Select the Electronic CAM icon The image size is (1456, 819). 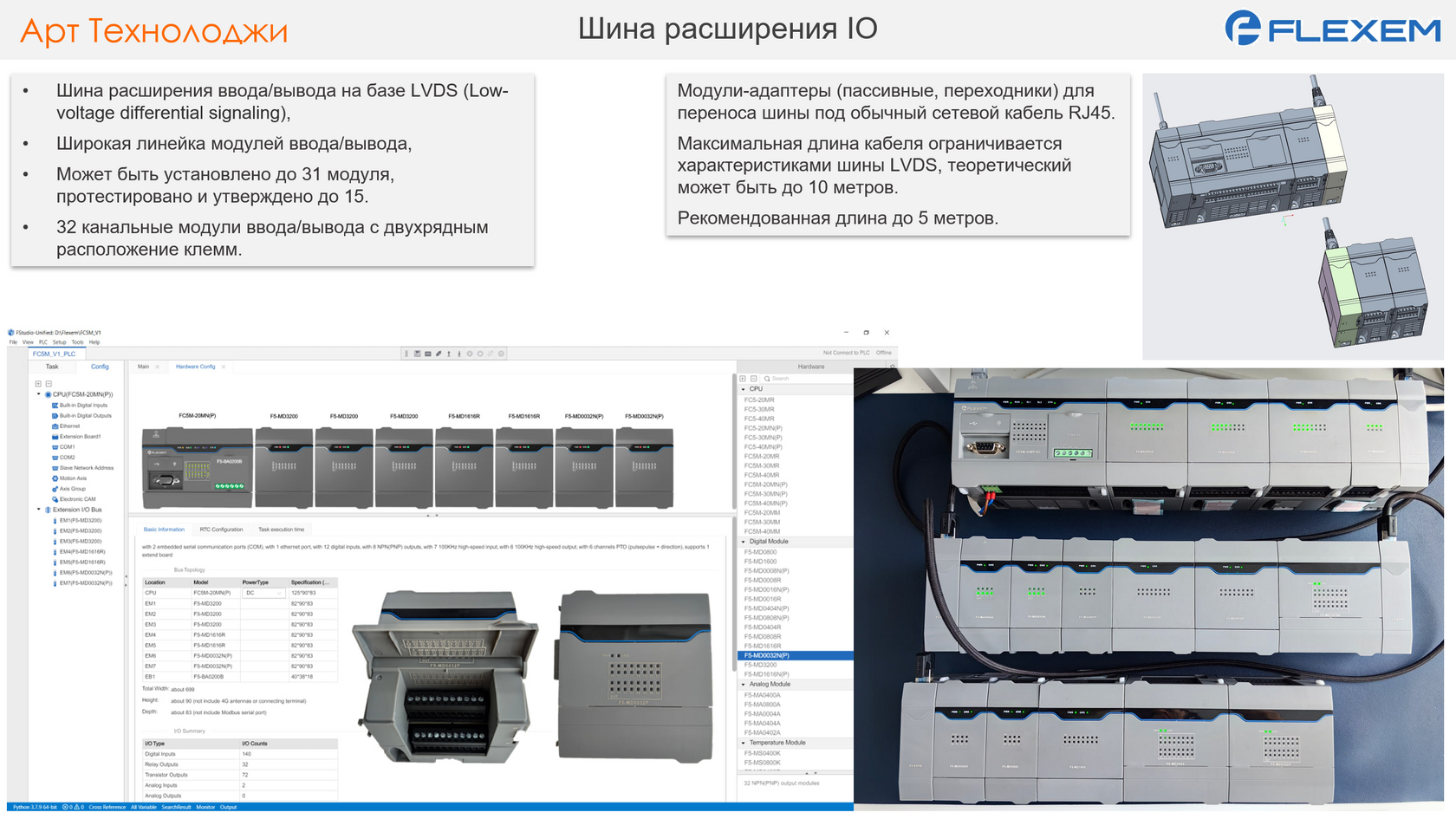55,499
